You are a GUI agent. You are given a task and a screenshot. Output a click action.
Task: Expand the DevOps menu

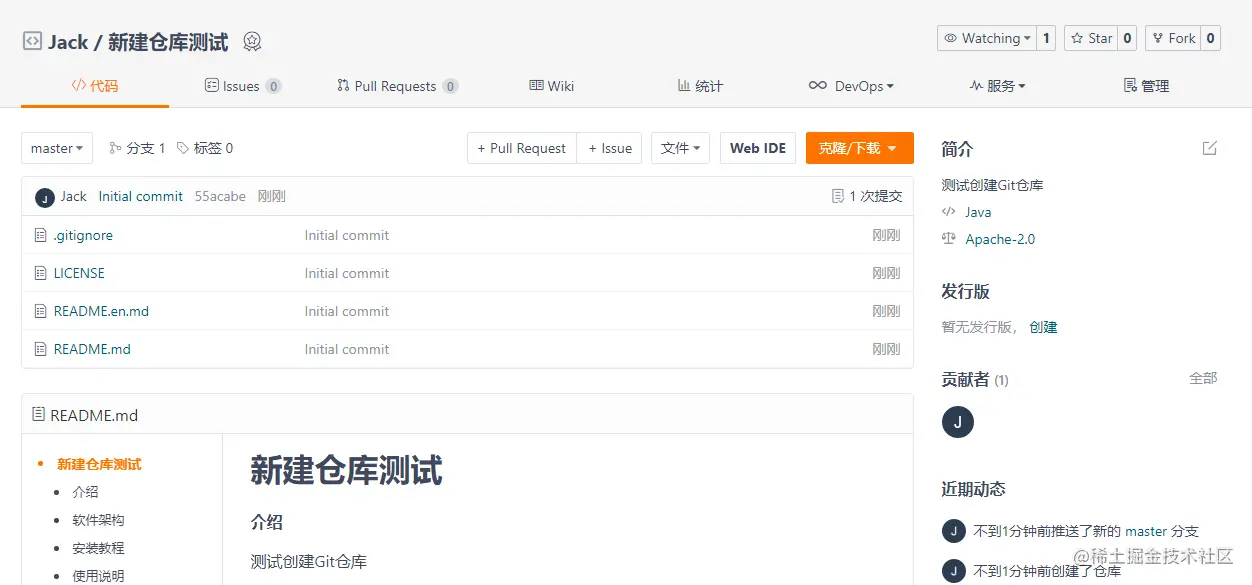[x=851, y=86]
